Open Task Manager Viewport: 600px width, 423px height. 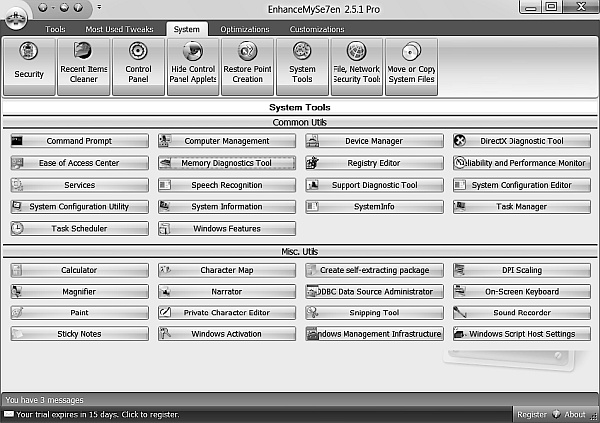(522, 206)
